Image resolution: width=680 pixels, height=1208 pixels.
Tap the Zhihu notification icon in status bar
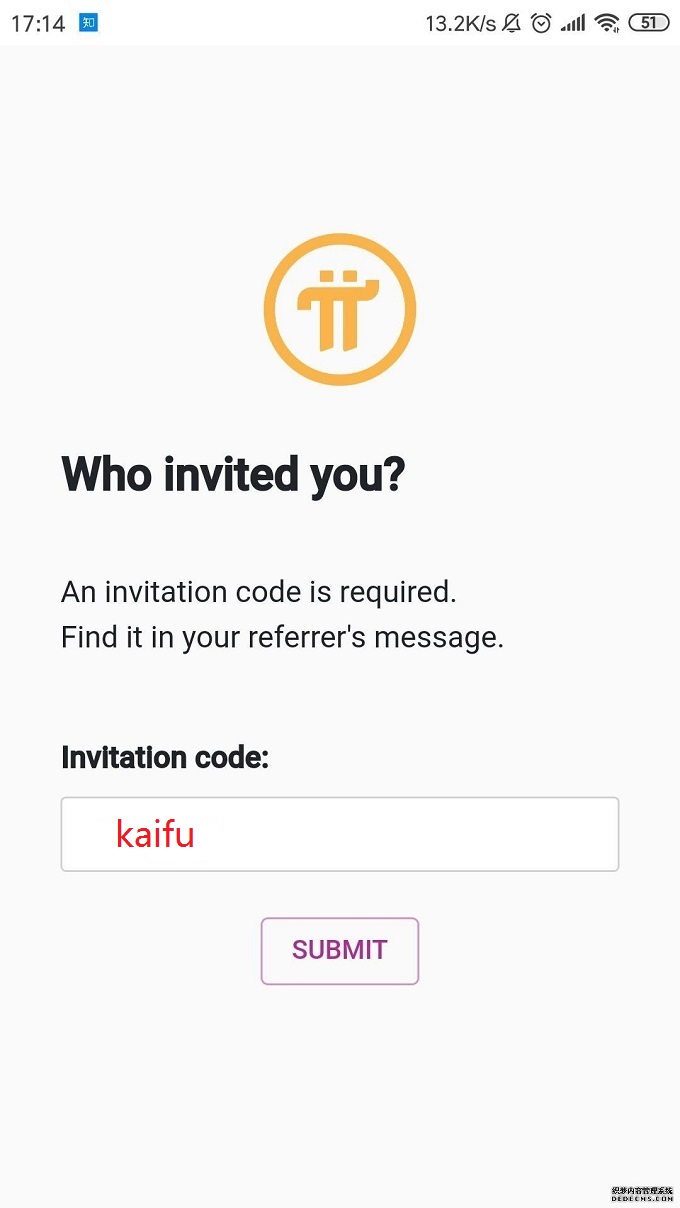pos(89,22)
